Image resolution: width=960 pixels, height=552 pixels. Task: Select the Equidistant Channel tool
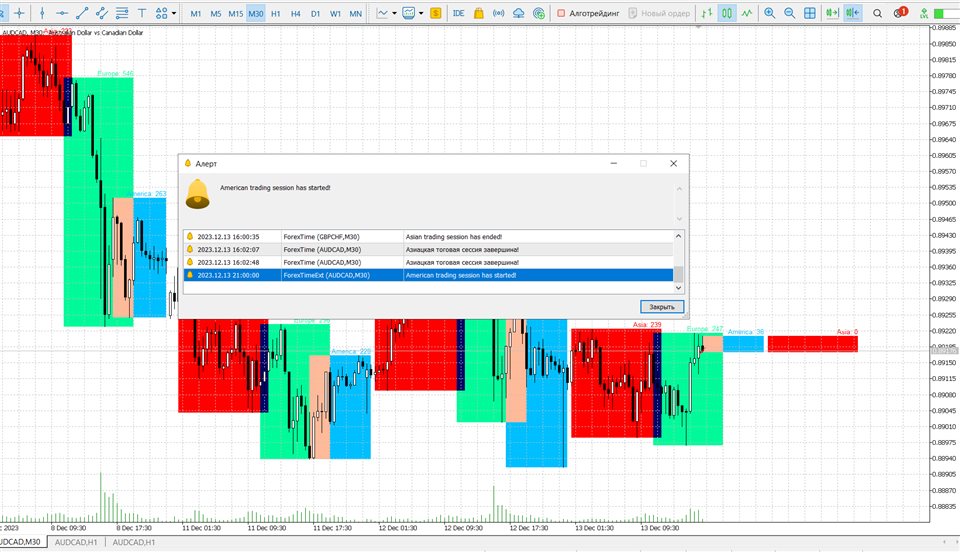[102, 13]
